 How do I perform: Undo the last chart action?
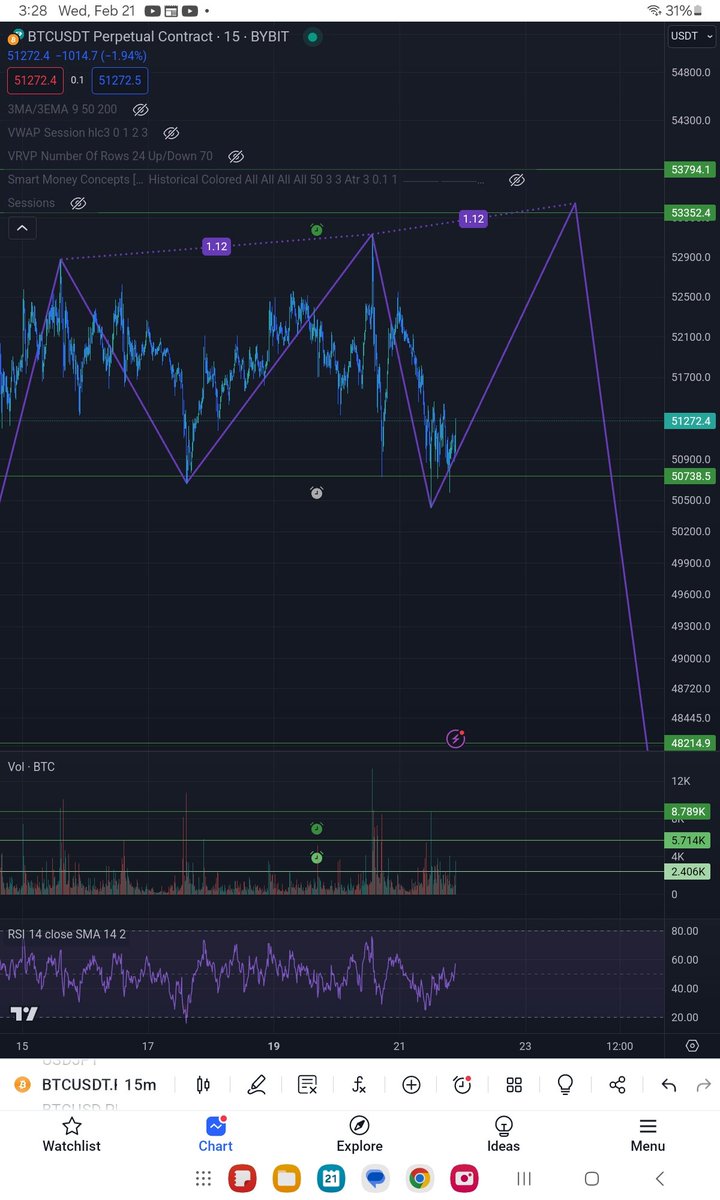(668, 1085)
